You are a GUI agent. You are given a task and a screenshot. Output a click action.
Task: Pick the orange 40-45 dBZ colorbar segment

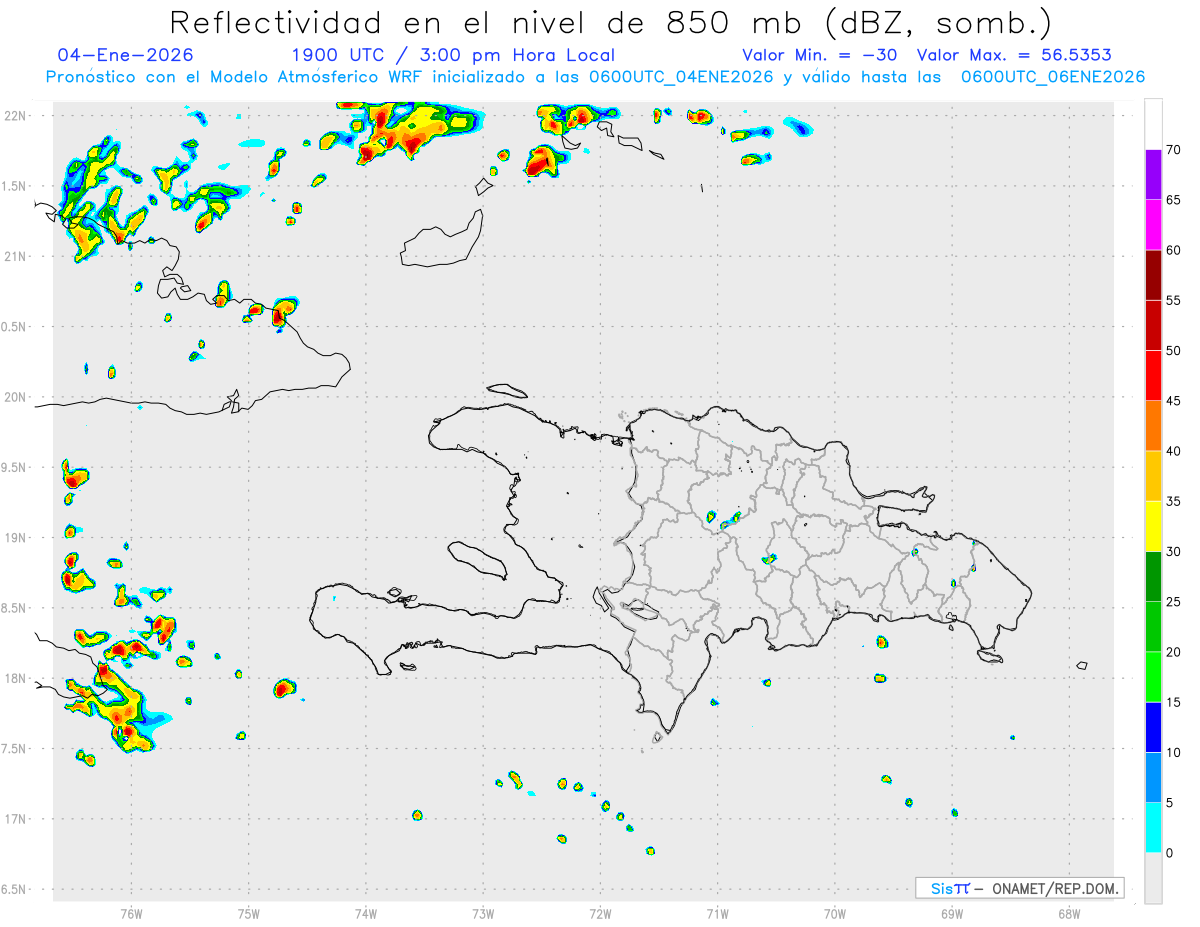(1153, 426)
